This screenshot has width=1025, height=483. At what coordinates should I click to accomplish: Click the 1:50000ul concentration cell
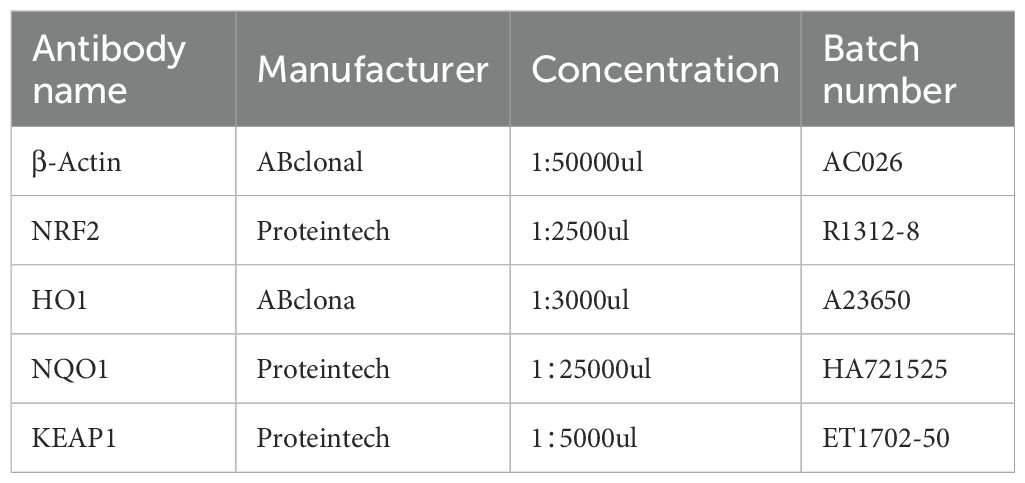587,162
